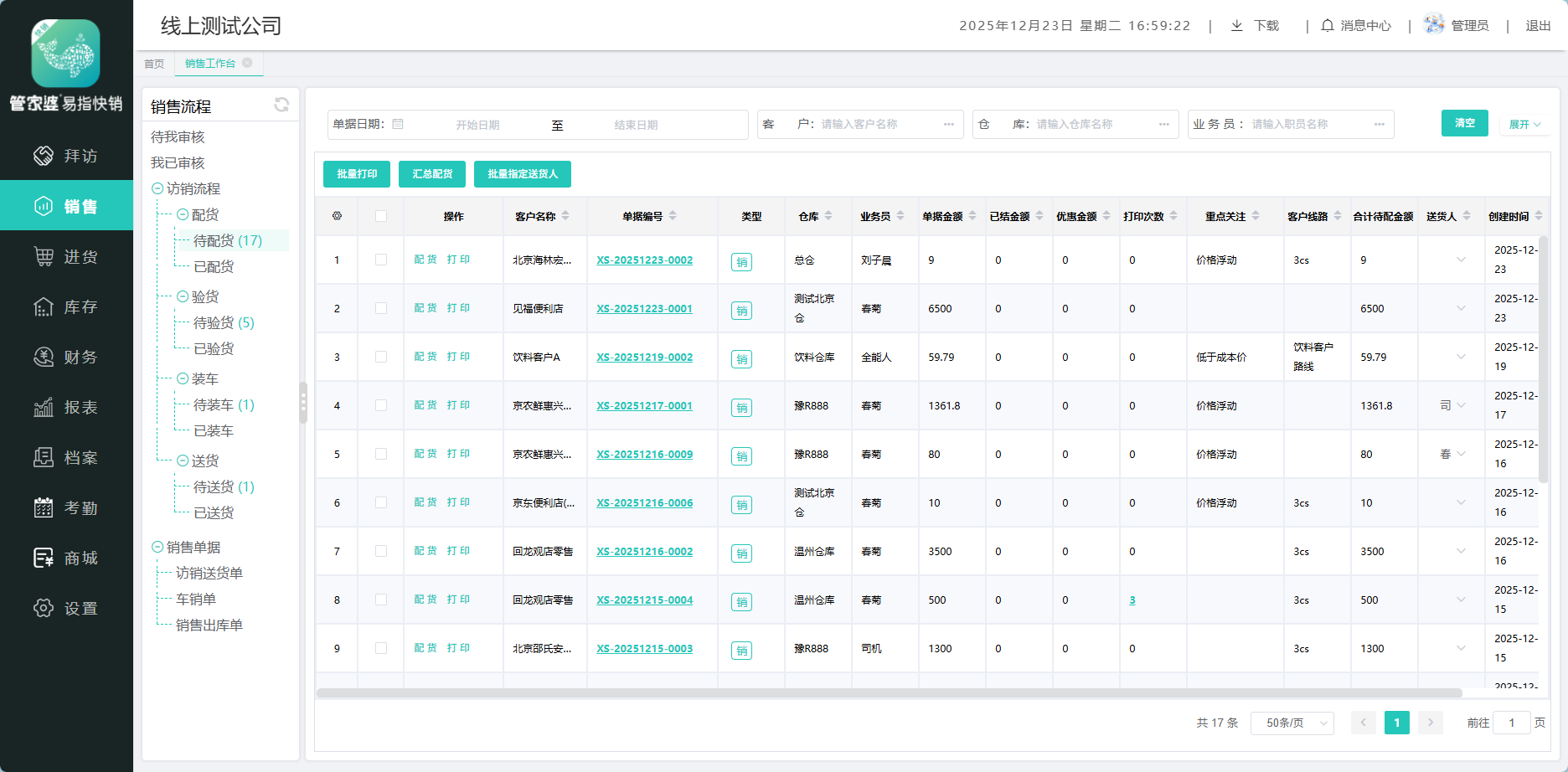1568x772 pixels.
Task: Click the 批量打印 button
Action: click(x=357, y=174)
